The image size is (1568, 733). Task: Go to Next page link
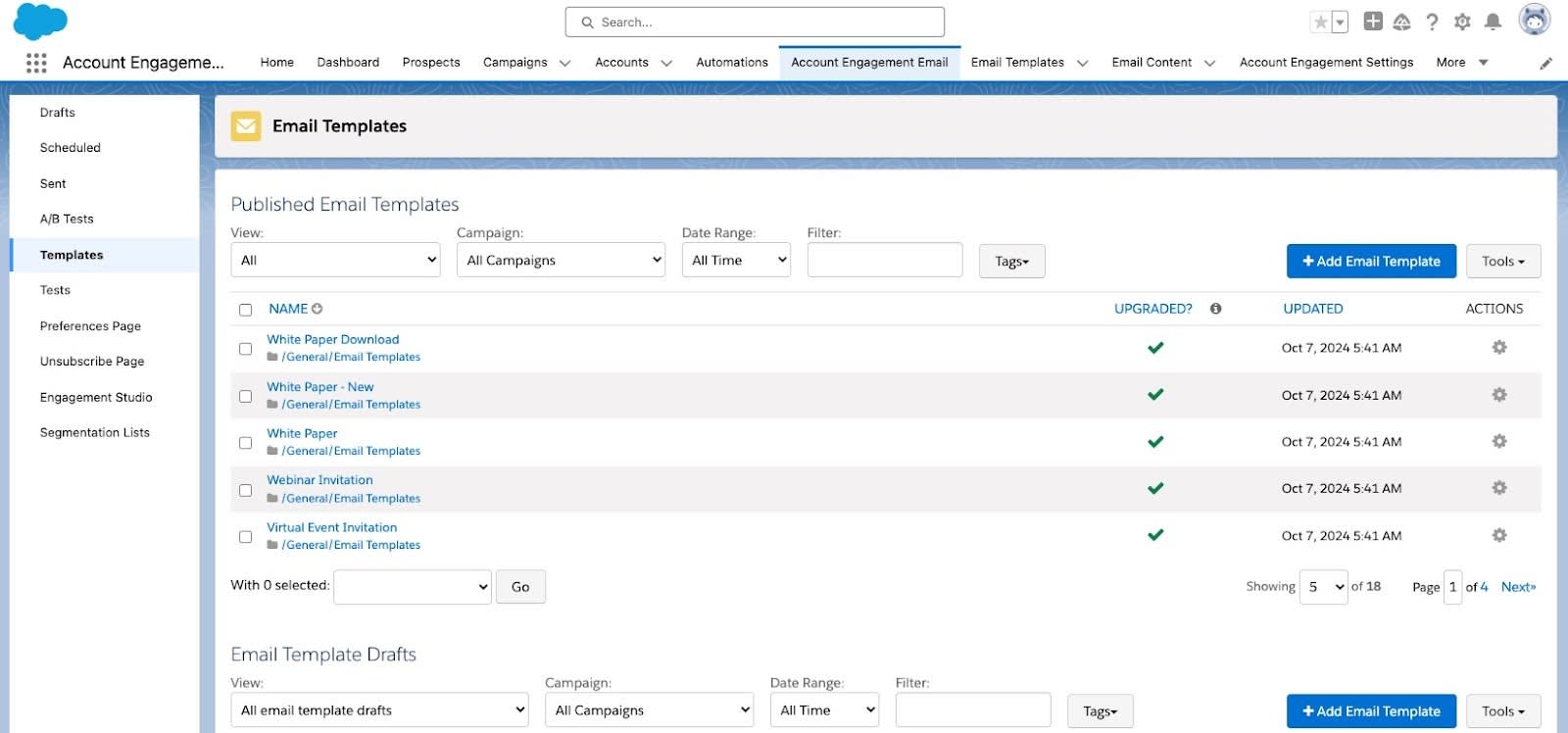(1518, 587)
